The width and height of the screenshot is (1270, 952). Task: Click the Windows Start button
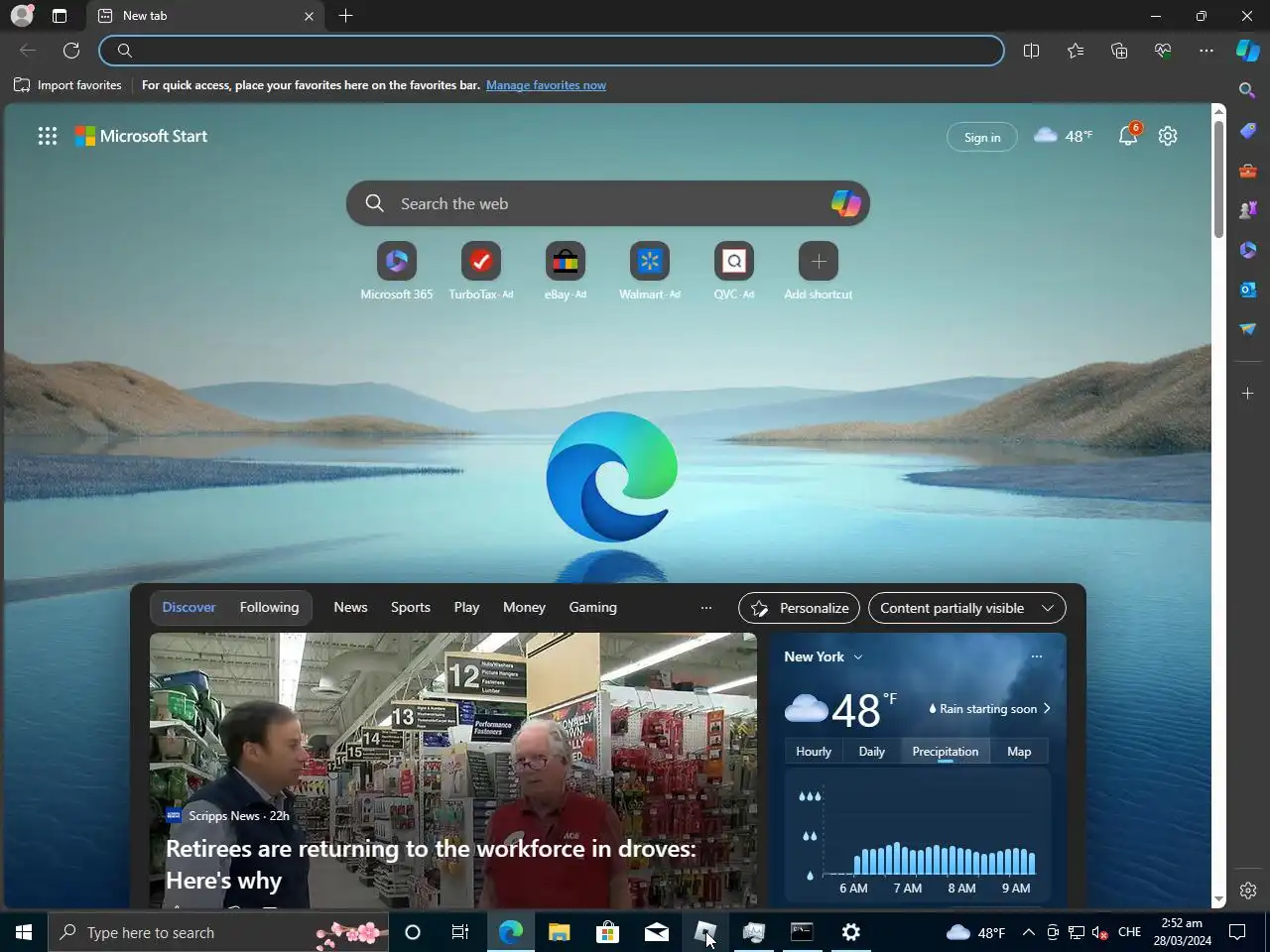[24, 932]
